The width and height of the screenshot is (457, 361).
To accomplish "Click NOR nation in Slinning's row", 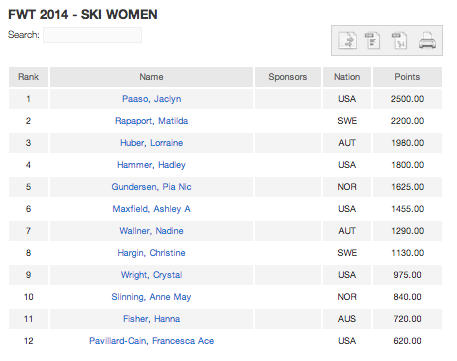I will pos(347,297).
